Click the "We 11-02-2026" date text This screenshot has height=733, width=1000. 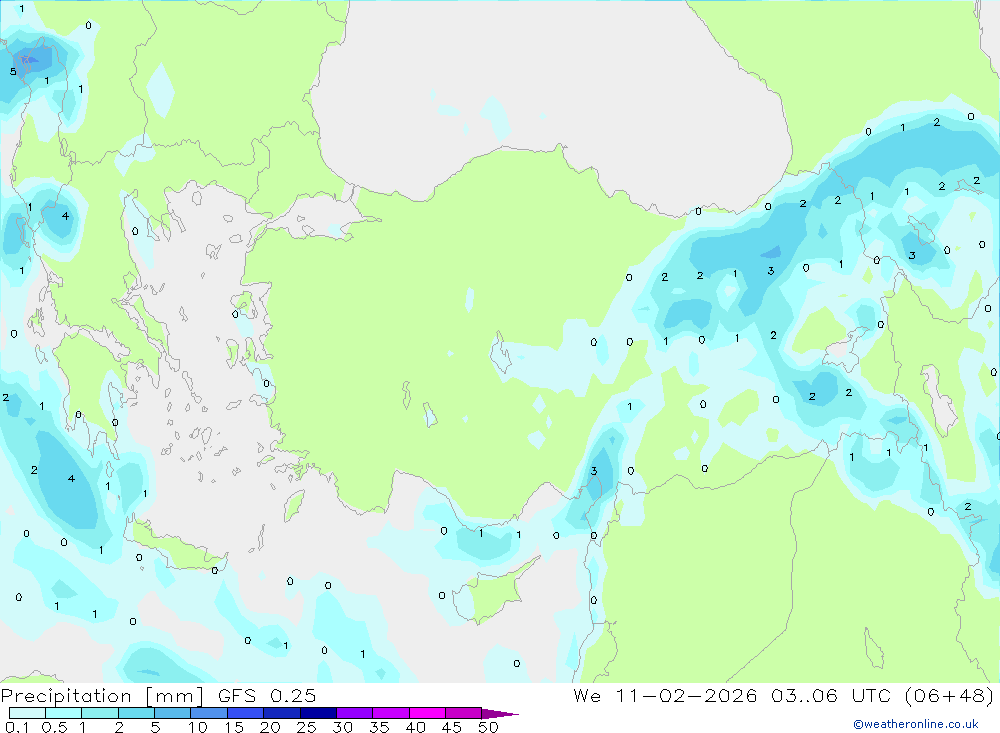pos(665,695)
